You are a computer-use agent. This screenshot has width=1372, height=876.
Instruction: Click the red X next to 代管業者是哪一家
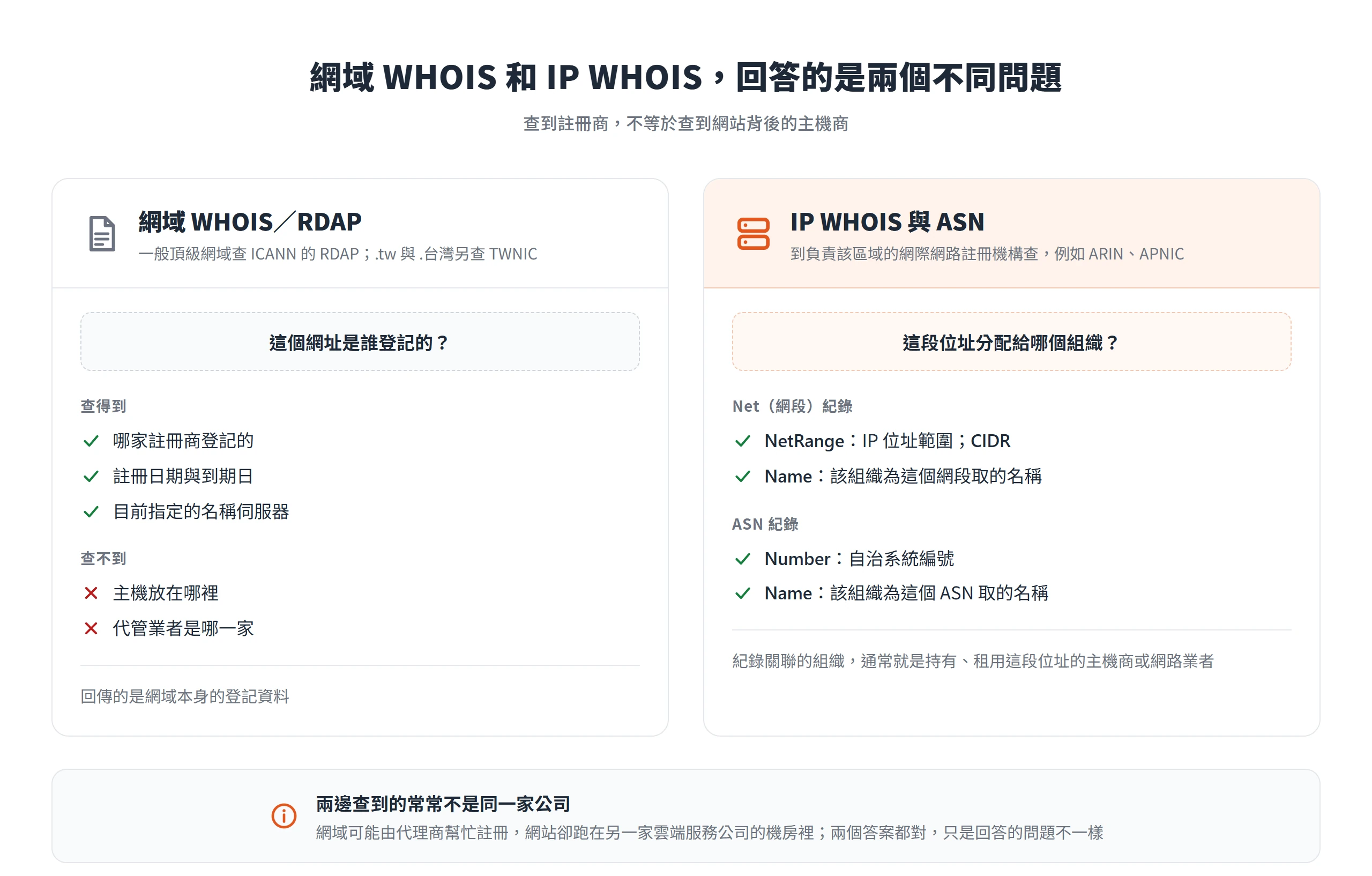pos(91,629)
